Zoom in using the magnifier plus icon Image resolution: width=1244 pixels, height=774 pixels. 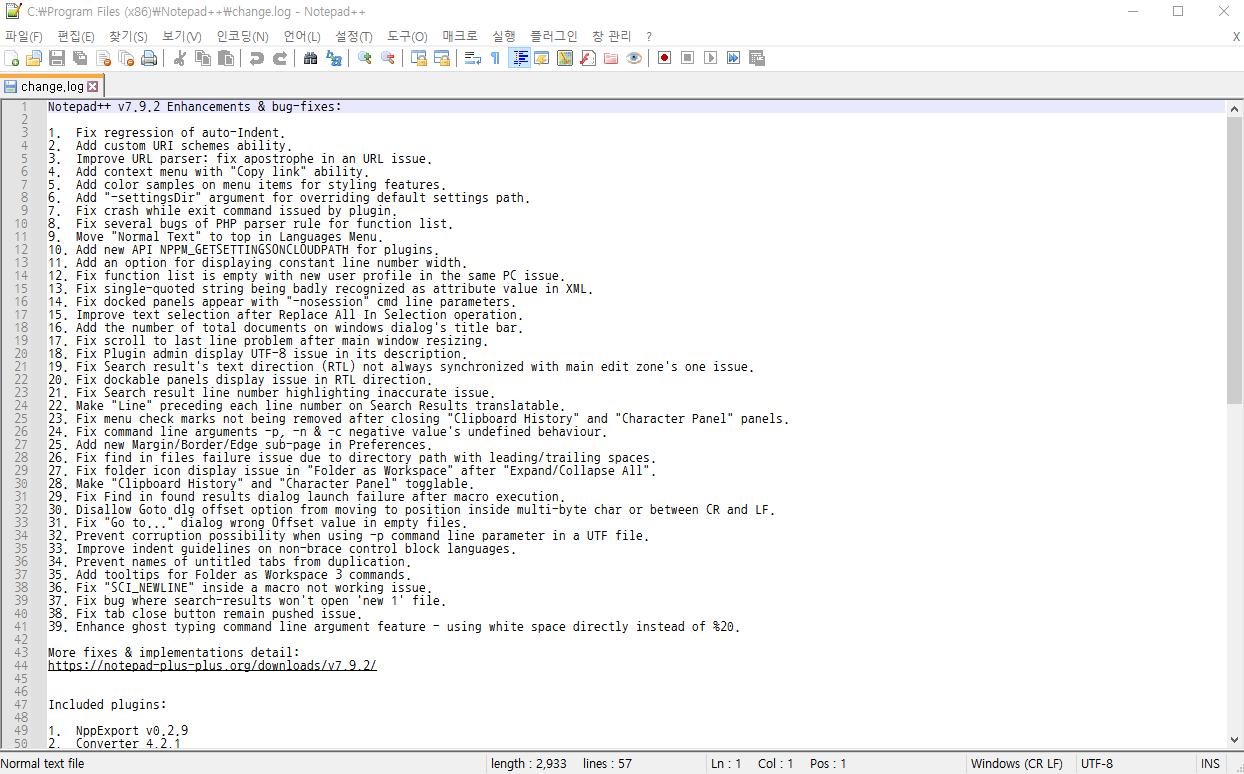365,58
